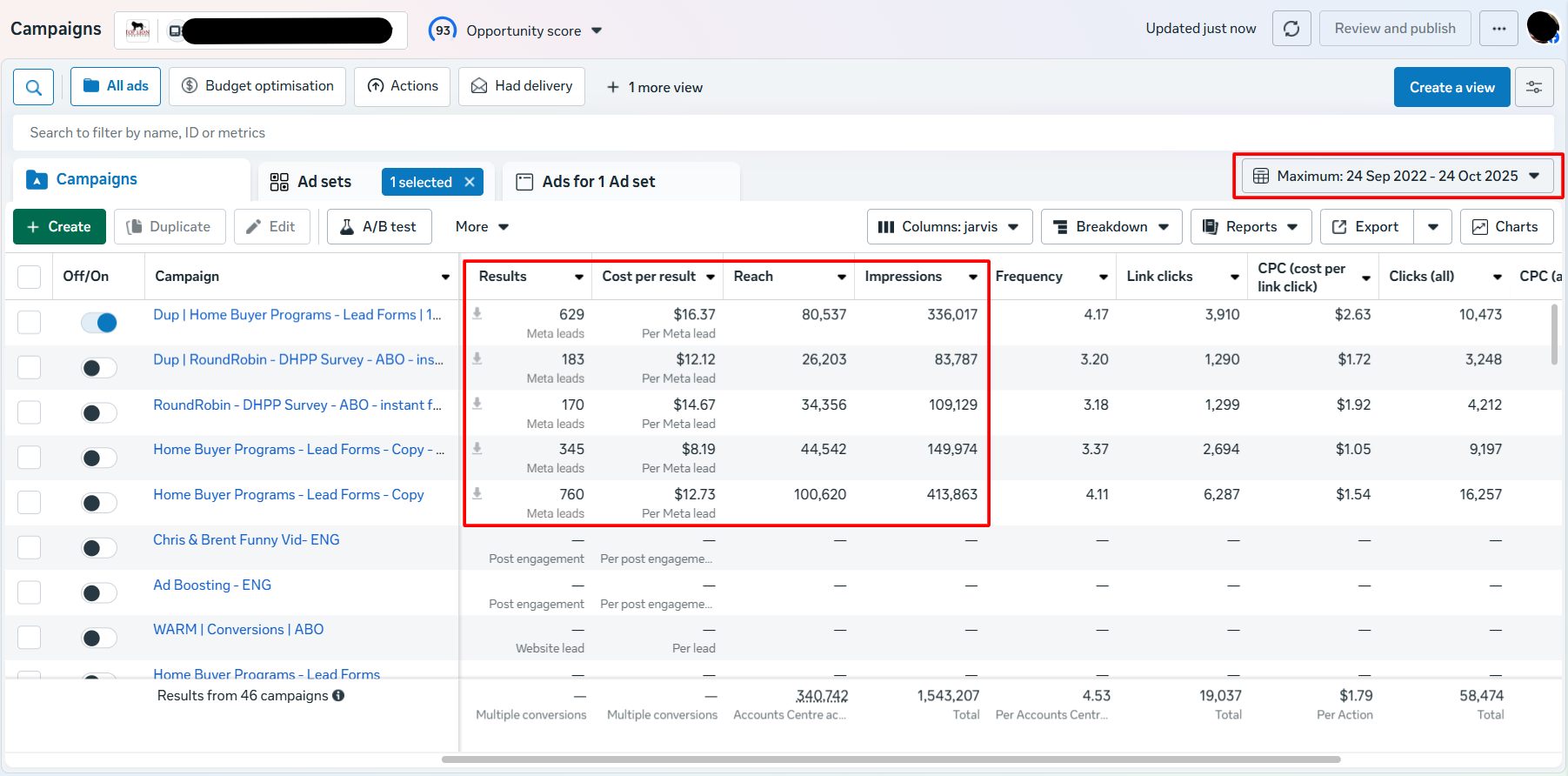Select the All ads view
The image size is (1568, 776).
pos(116,86)
